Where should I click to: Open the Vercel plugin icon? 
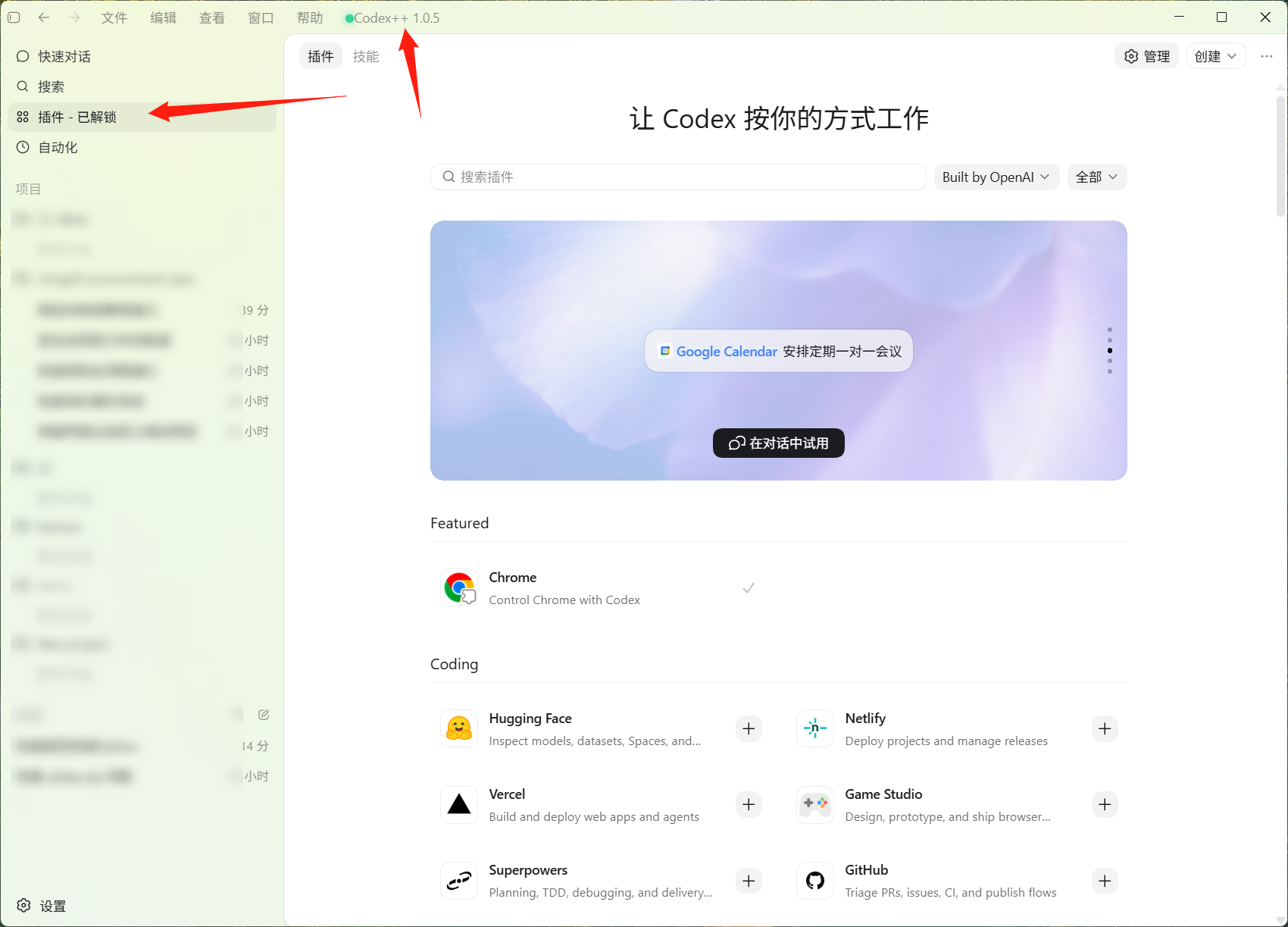coord(459,804)
